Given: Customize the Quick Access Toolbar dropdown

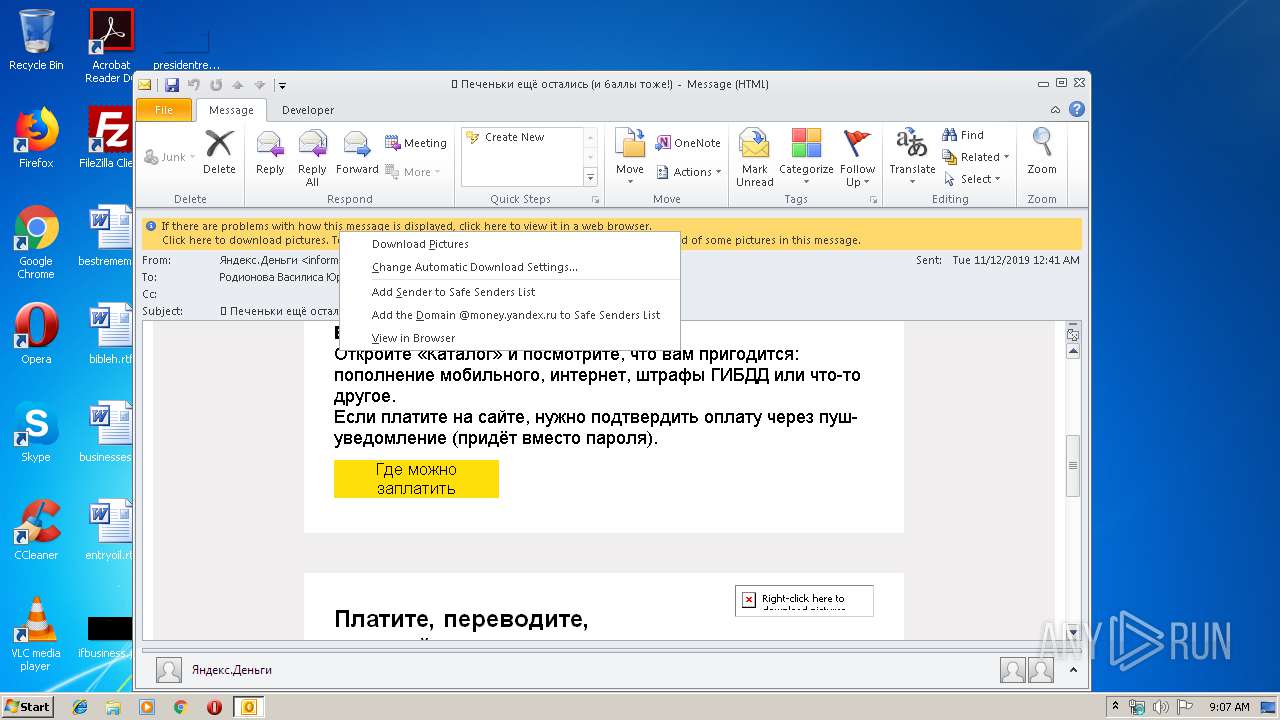Looking at the screenshot, I should coord(282,85).
